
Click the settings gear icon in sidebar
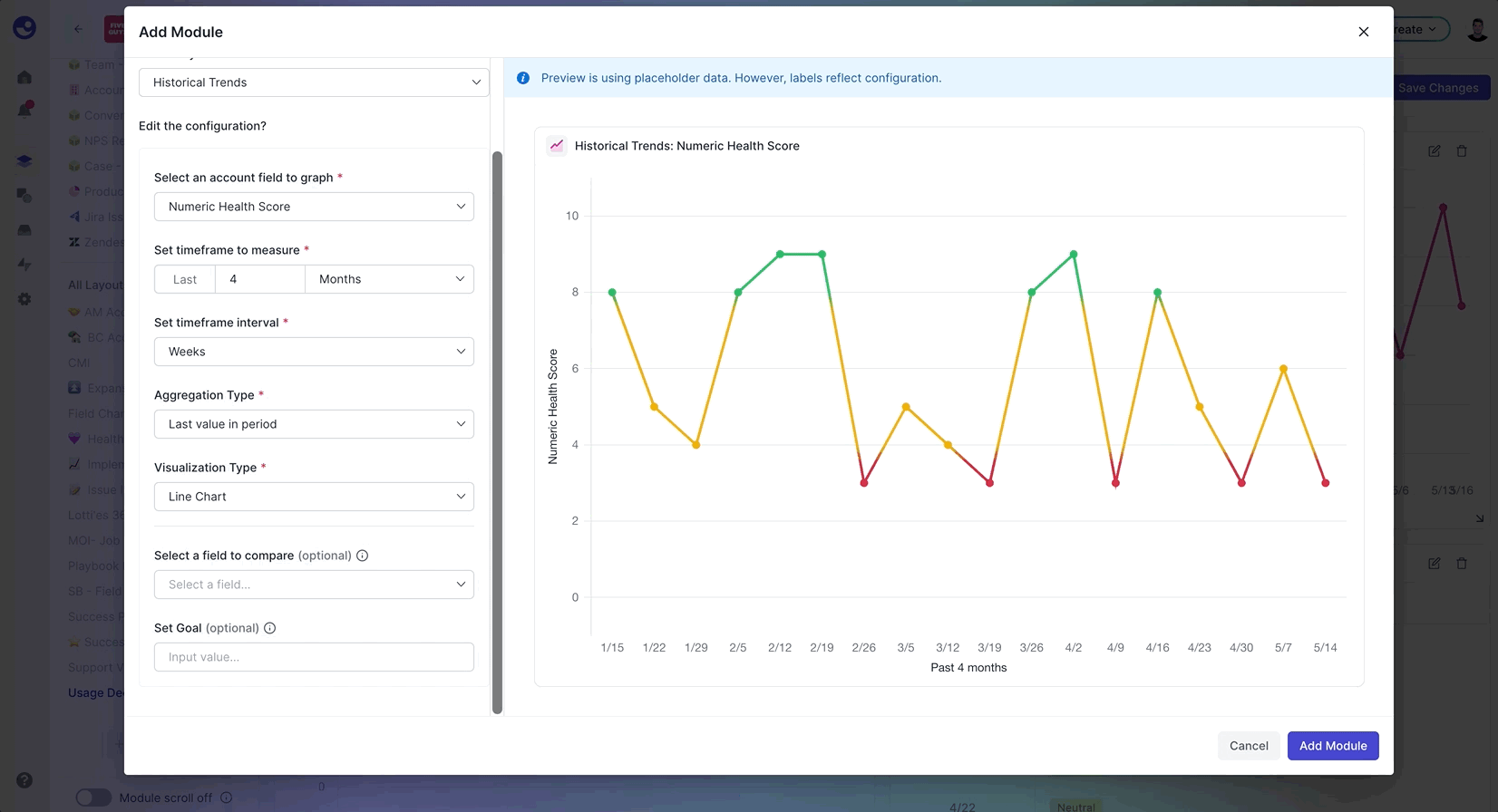(24, 299)
